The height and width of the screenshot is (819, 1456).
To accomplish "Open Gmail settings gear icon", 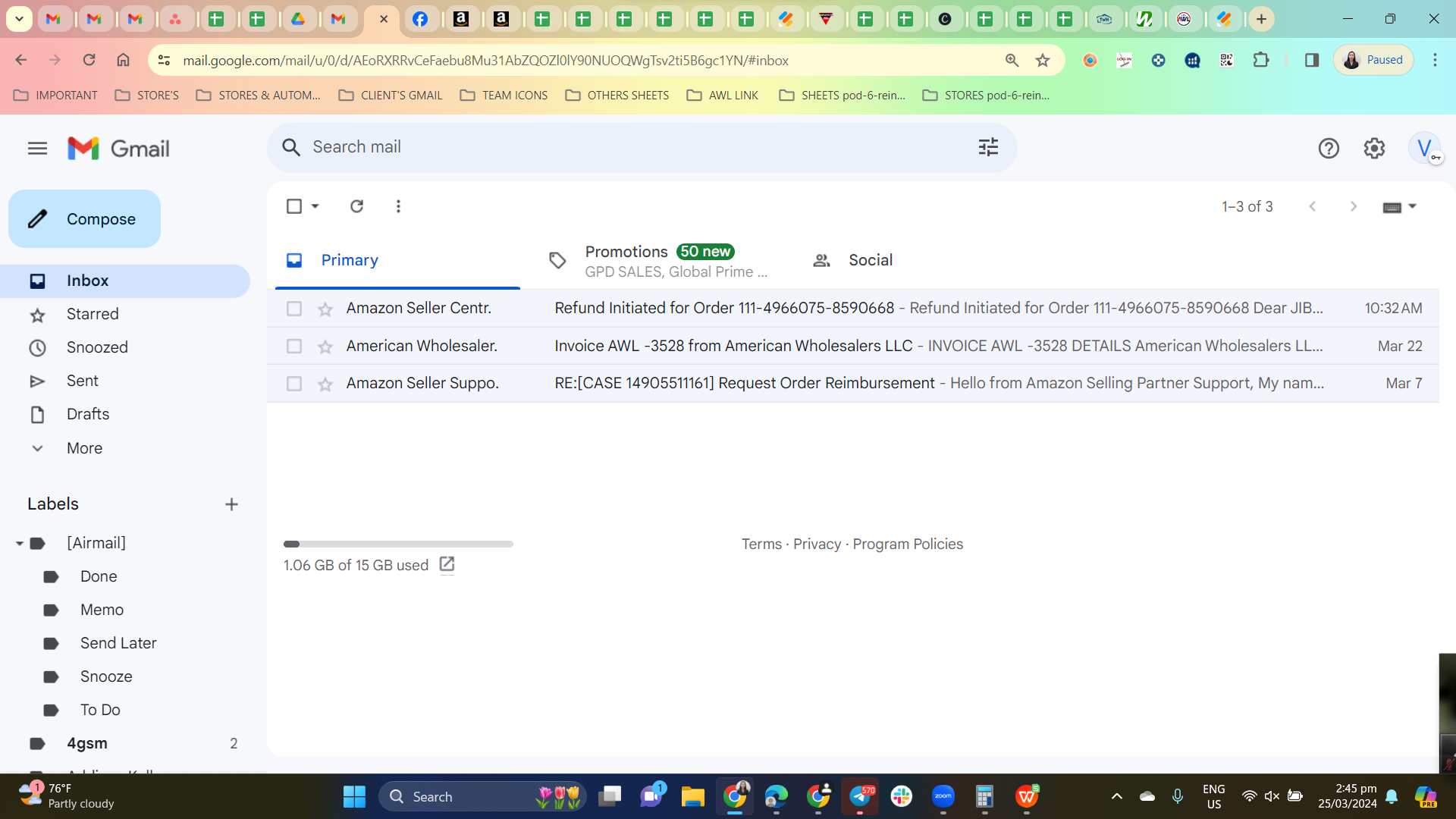I will pyautogui.click(x=1374, y=149).
